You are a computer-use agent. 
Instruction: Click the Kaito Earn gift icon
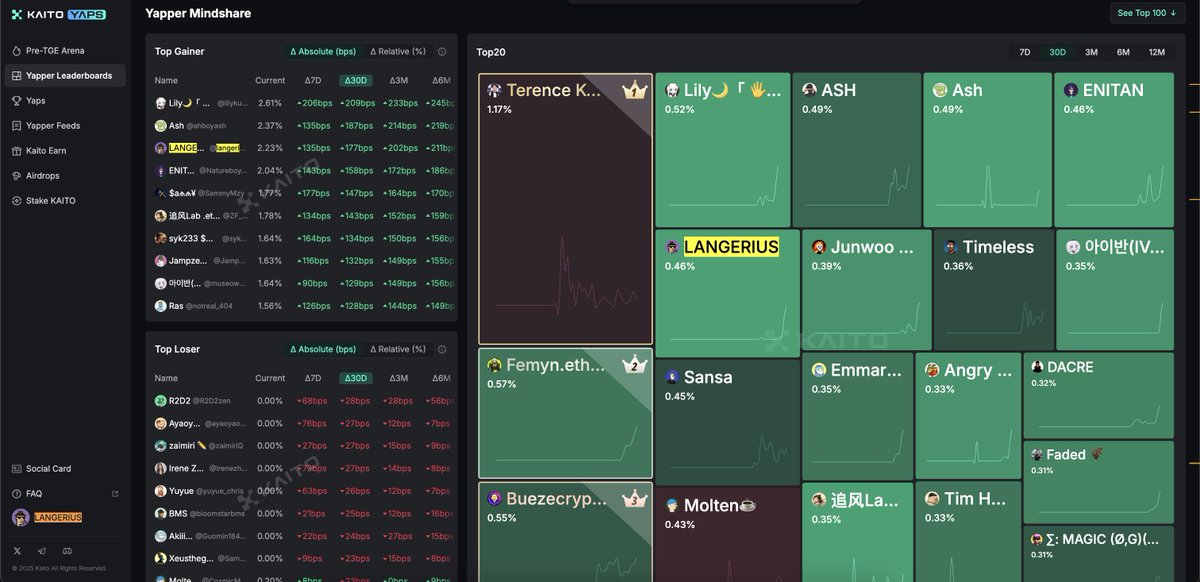pyautogui.click(x=16, y=151)
